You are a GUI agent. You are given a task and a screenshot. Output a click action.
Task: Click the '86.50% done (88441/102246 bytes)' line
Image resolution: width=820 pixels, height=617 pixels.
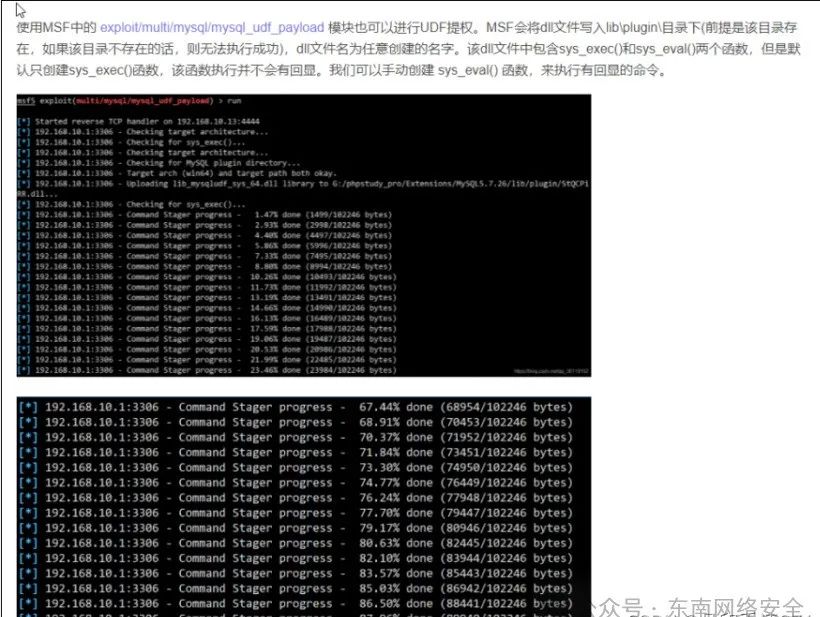(295, 603)
